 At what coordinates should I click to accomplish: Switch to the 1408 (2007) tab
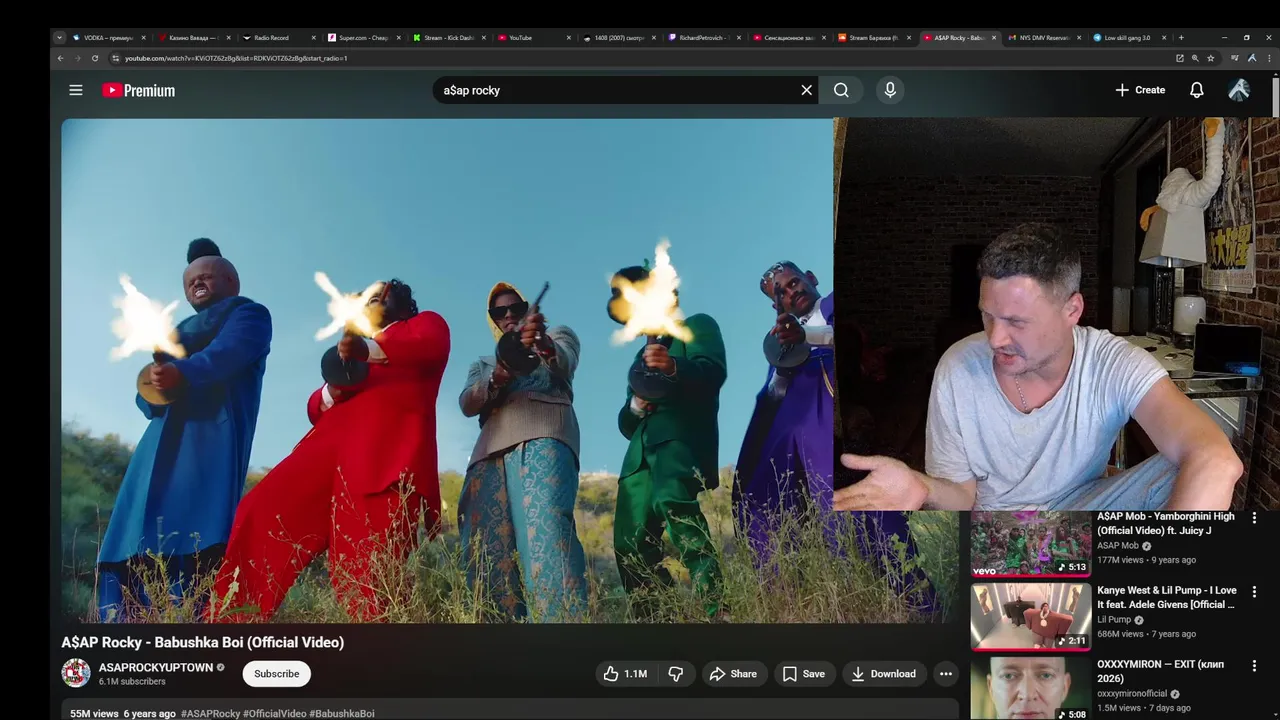619,38
